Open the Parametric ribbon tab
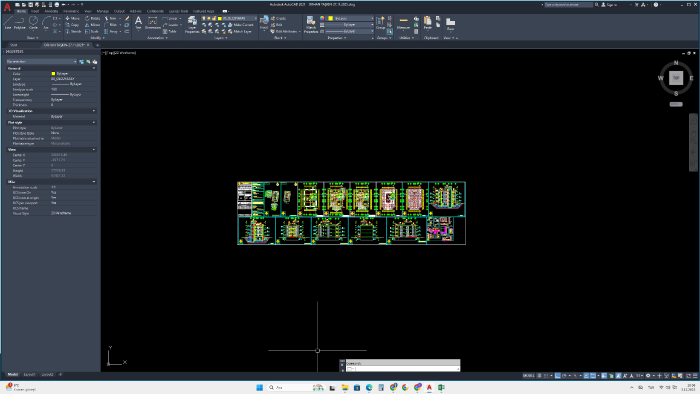Image resolution: width=700 pixels, height=394 pixels. pyautogui.click(x=71, y=11)
